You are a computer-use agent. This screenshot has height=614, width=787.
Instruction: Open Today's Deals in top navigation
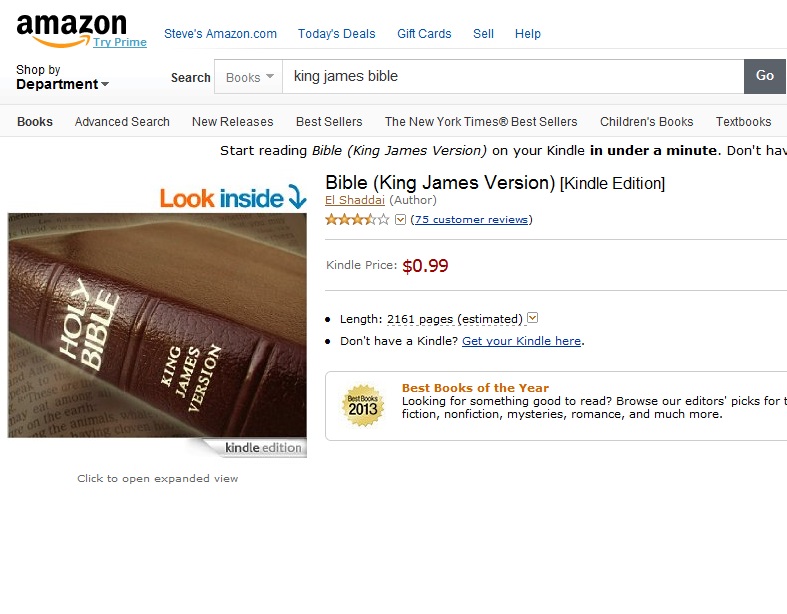pos(336,34)
